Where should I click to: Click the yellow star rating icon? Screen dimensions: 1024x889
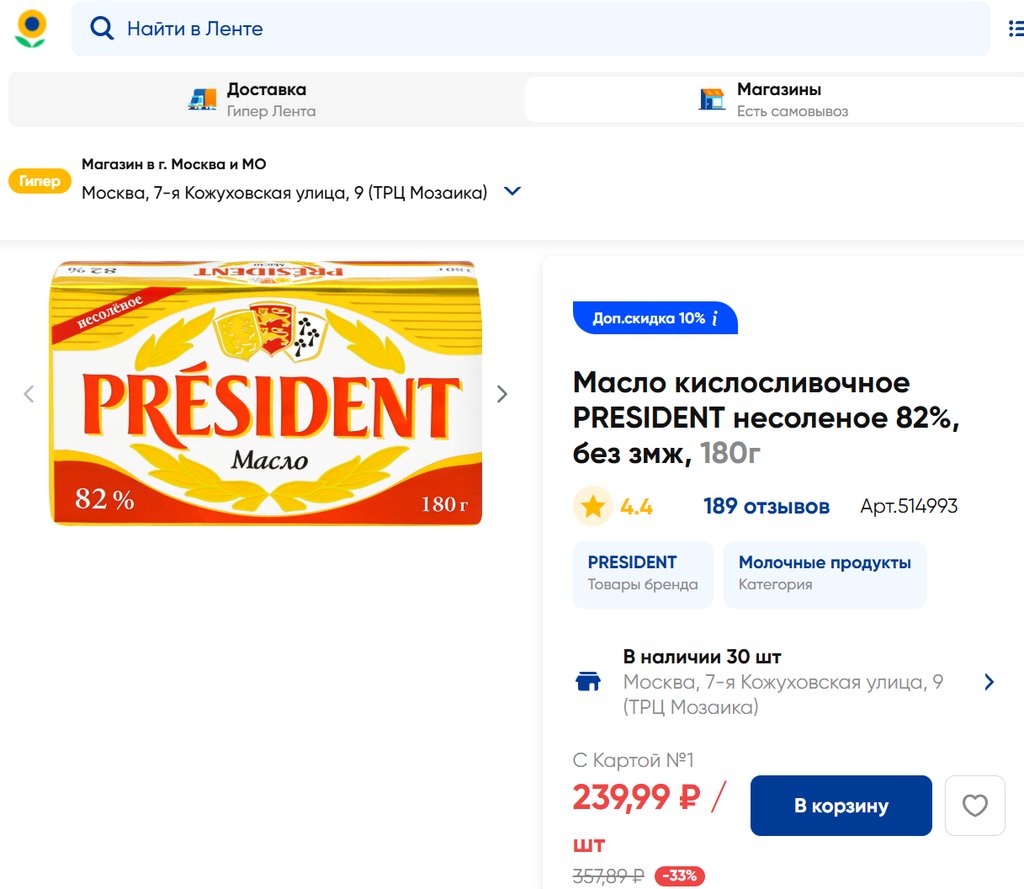593,506
